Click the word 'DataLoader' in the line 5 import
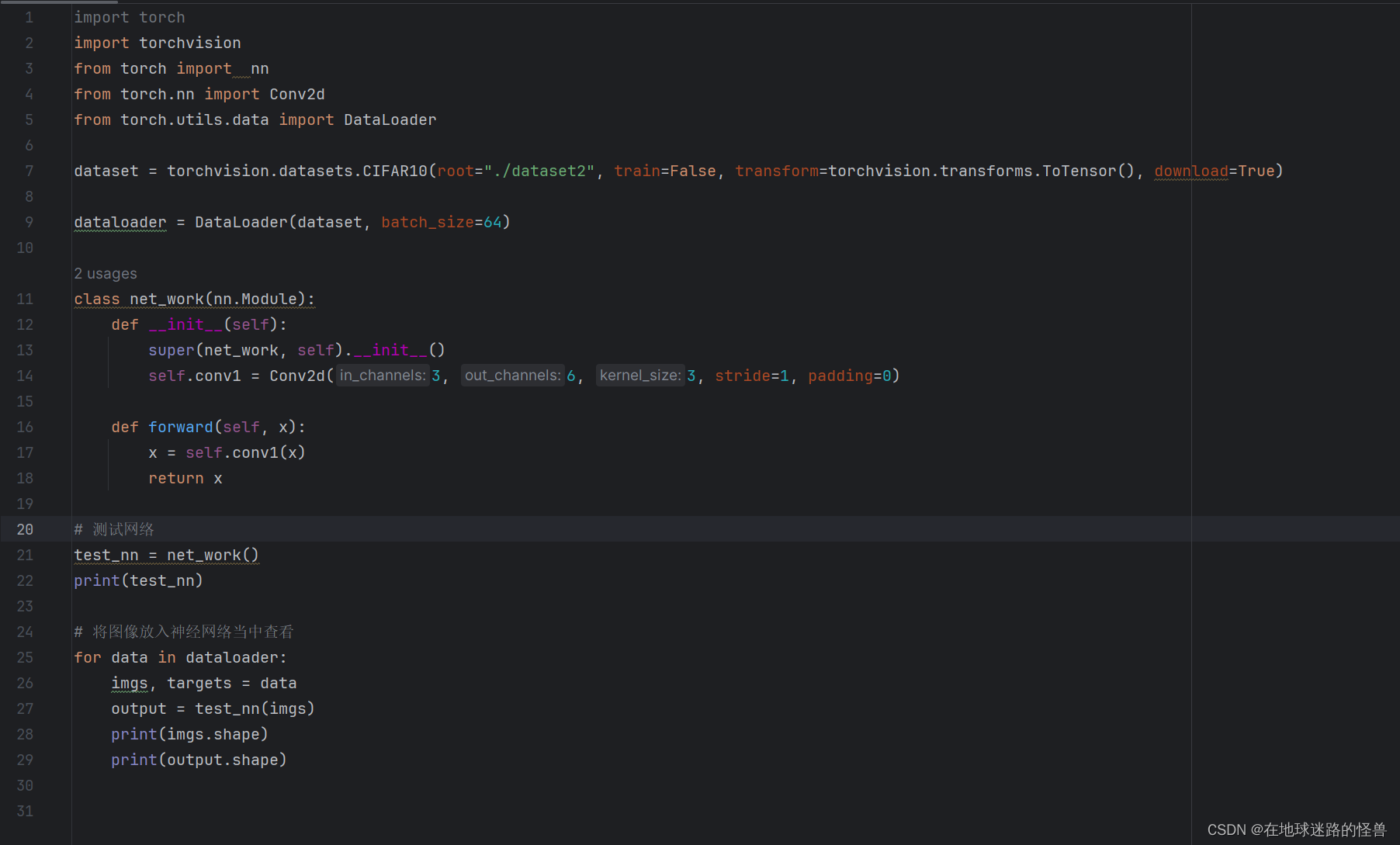Image resolution: width=1400 pixels, height=845 pixels. [x=390, y=119]
